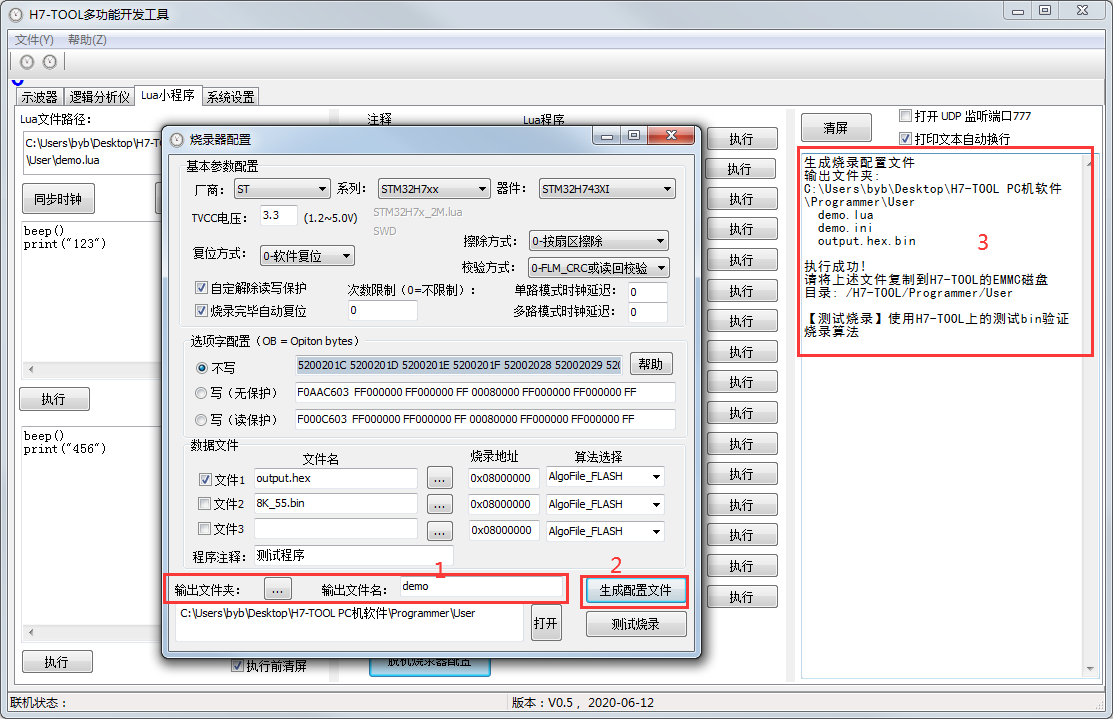
Task: Click the TVCC电压 field showing 3.3
Action: pos(279,216)
